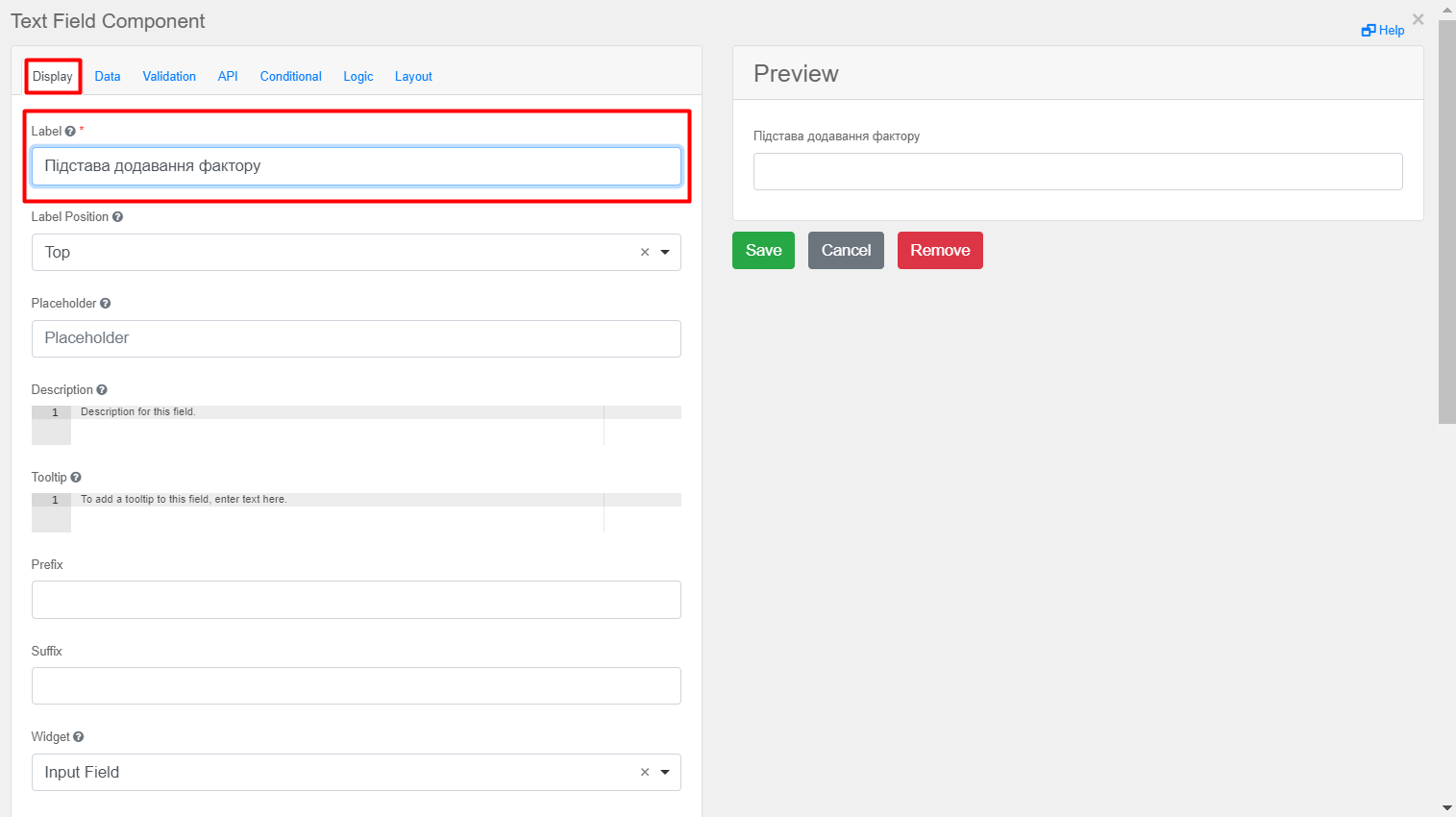Click the scrollbar down arrow
This screenshot has height=817, width=1456.
[1447, 808]
